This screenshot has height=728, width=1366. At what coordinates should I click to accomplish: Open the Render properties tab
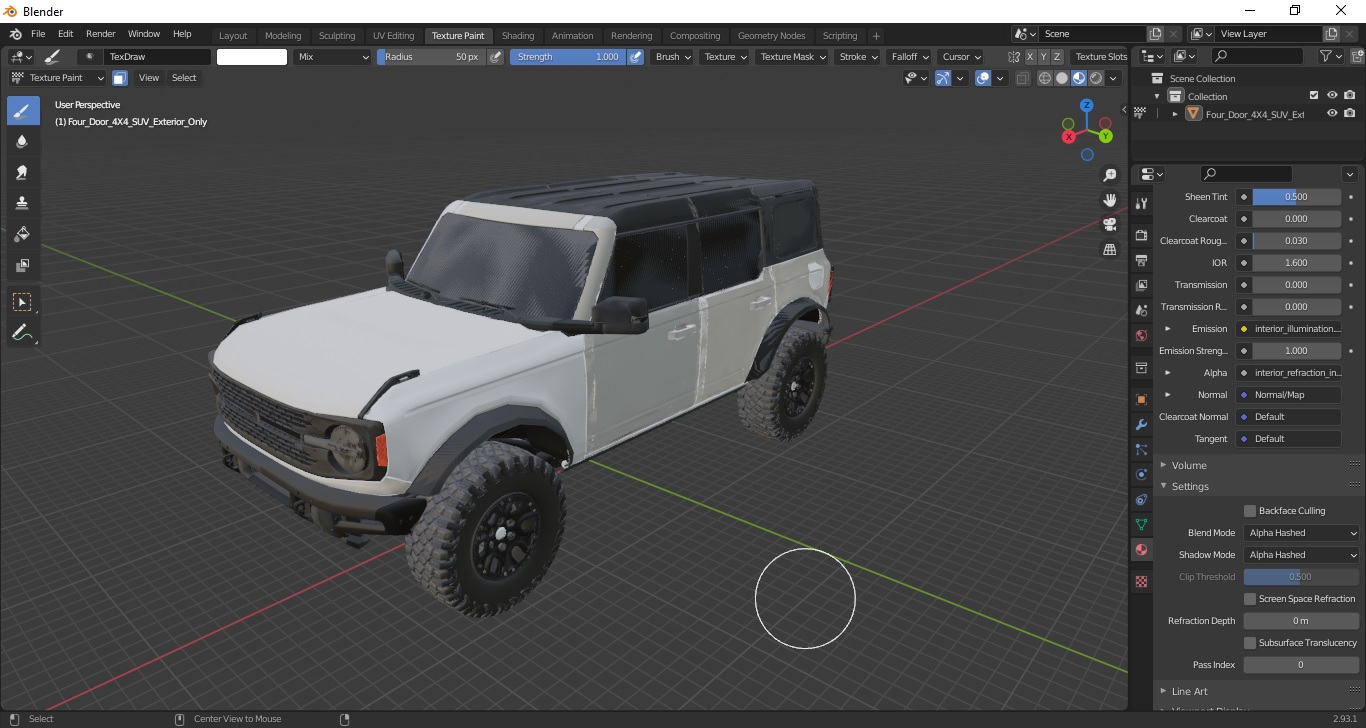[1142, 235]
